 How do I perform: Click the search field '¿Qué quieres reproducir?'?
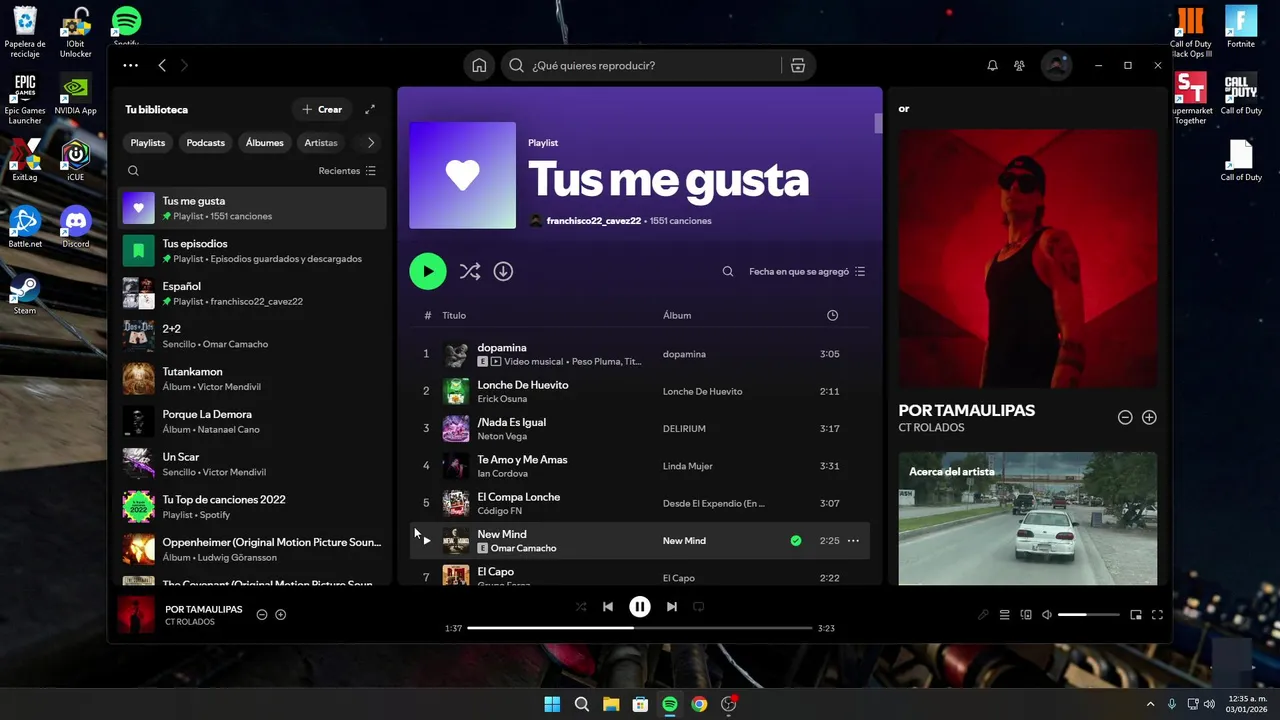641,65
